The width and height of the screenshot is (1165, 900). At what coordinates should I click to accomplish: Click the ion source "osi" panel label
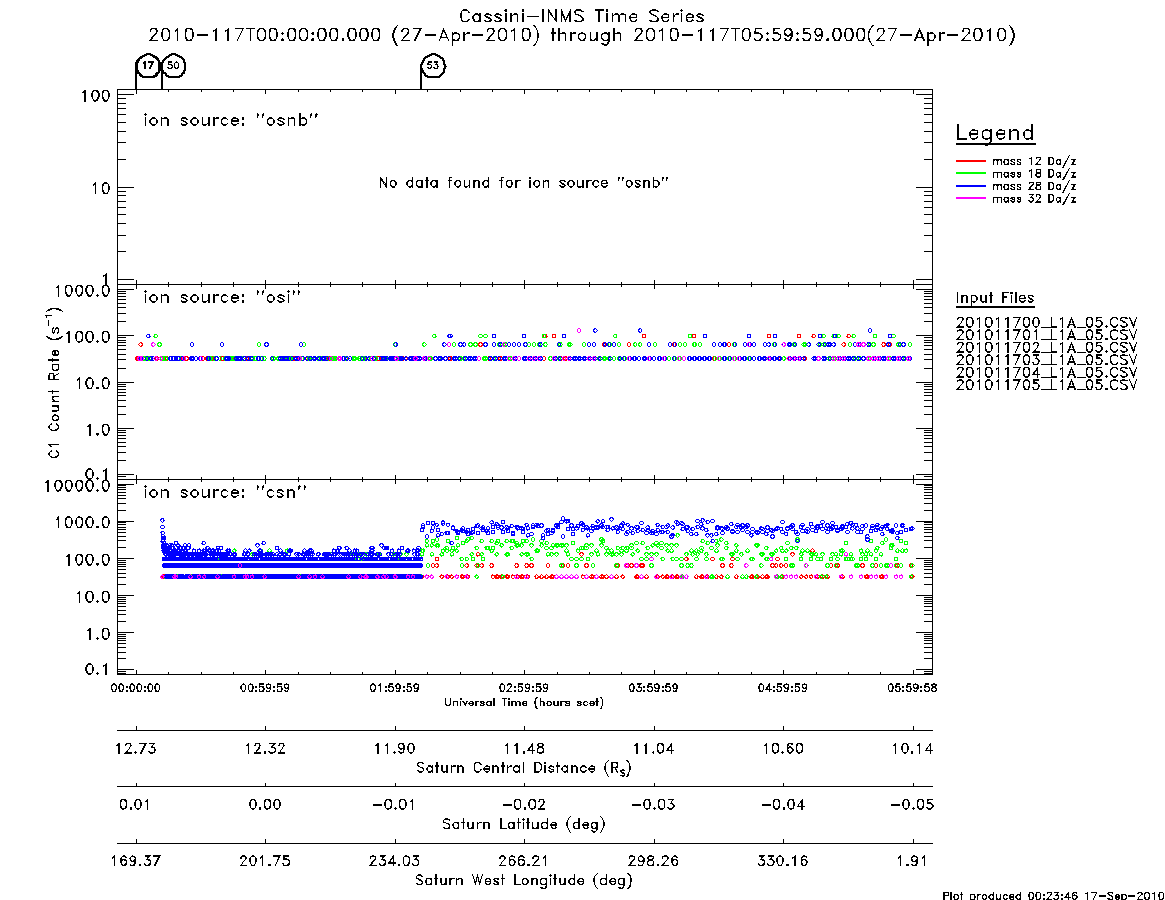pos(222,297)
